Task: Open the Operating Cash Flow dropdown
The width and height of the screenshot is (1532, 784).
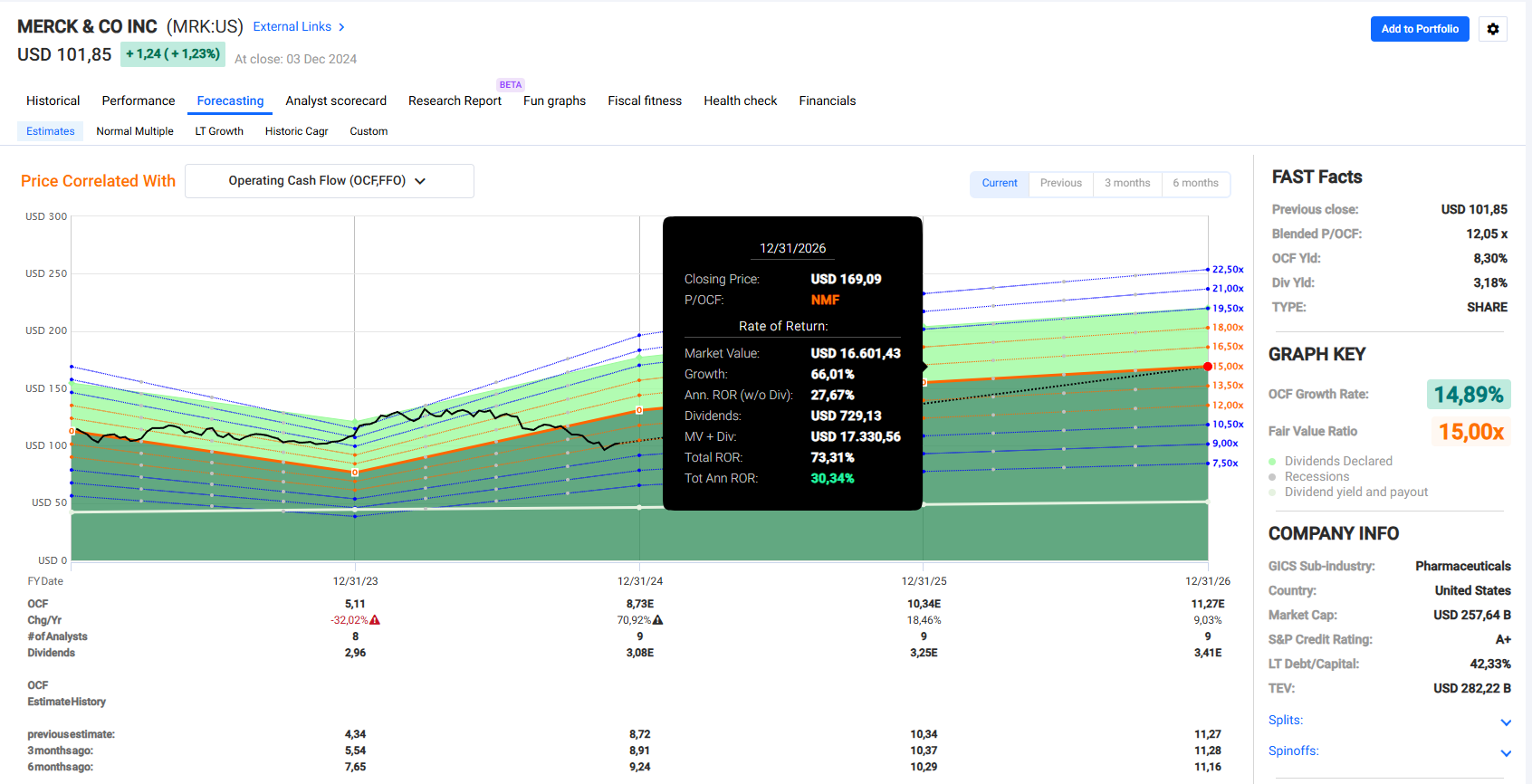Action: click(x=329, y=181)
